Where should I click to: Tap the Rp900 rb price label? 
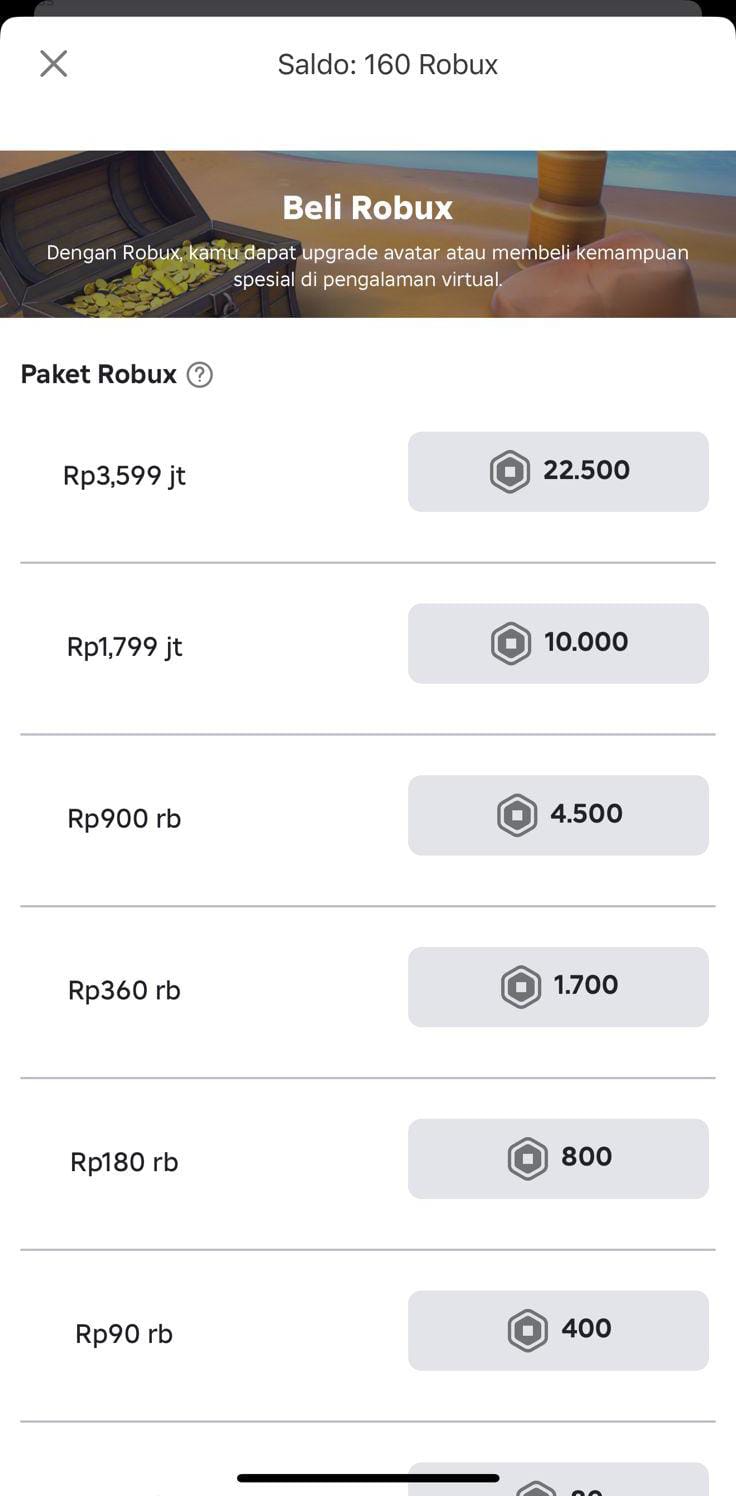point(125,819)
